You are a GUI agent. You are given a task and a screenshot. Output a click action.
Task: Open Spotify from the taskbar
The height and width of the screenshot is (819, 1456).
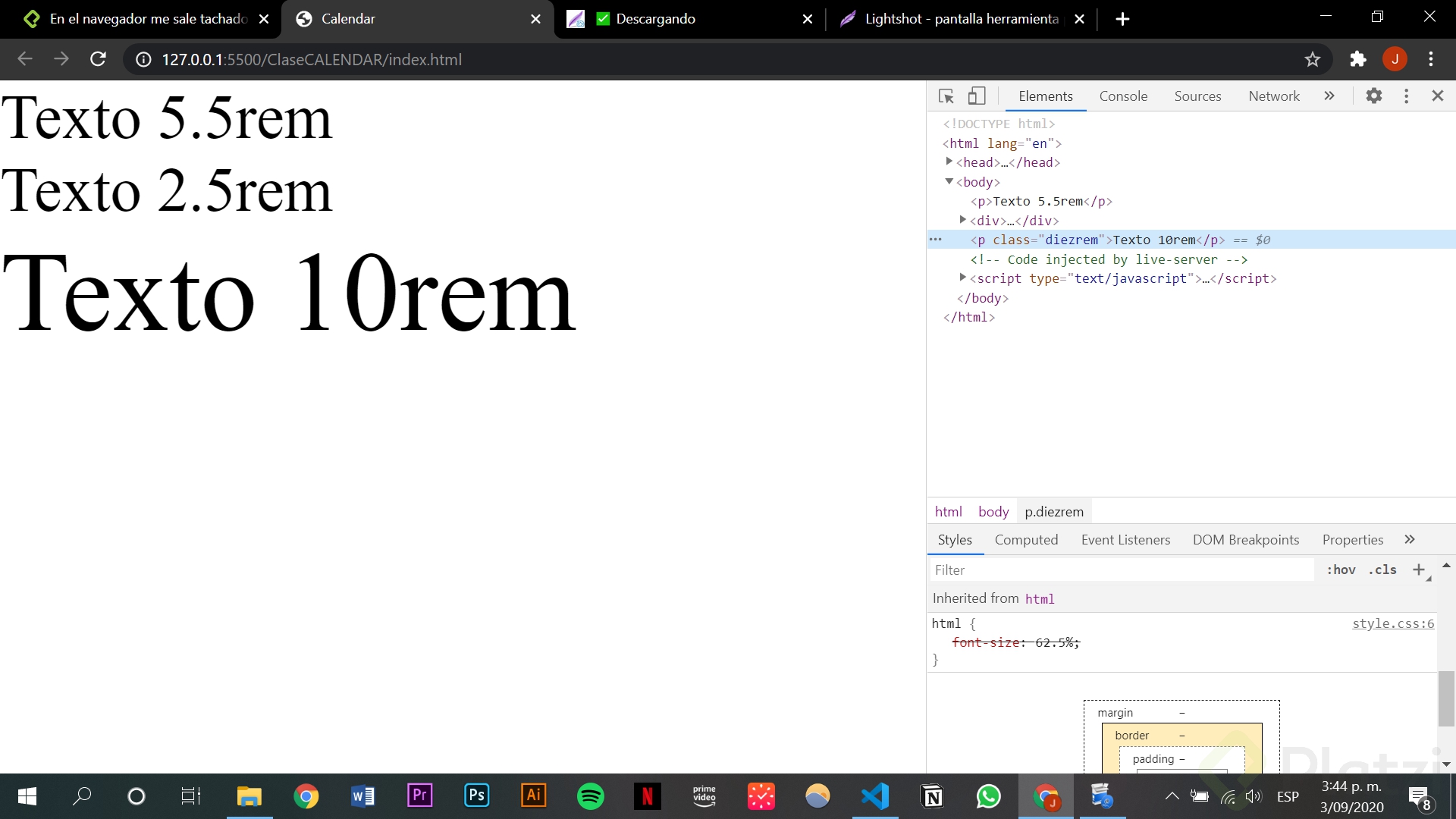590,796
